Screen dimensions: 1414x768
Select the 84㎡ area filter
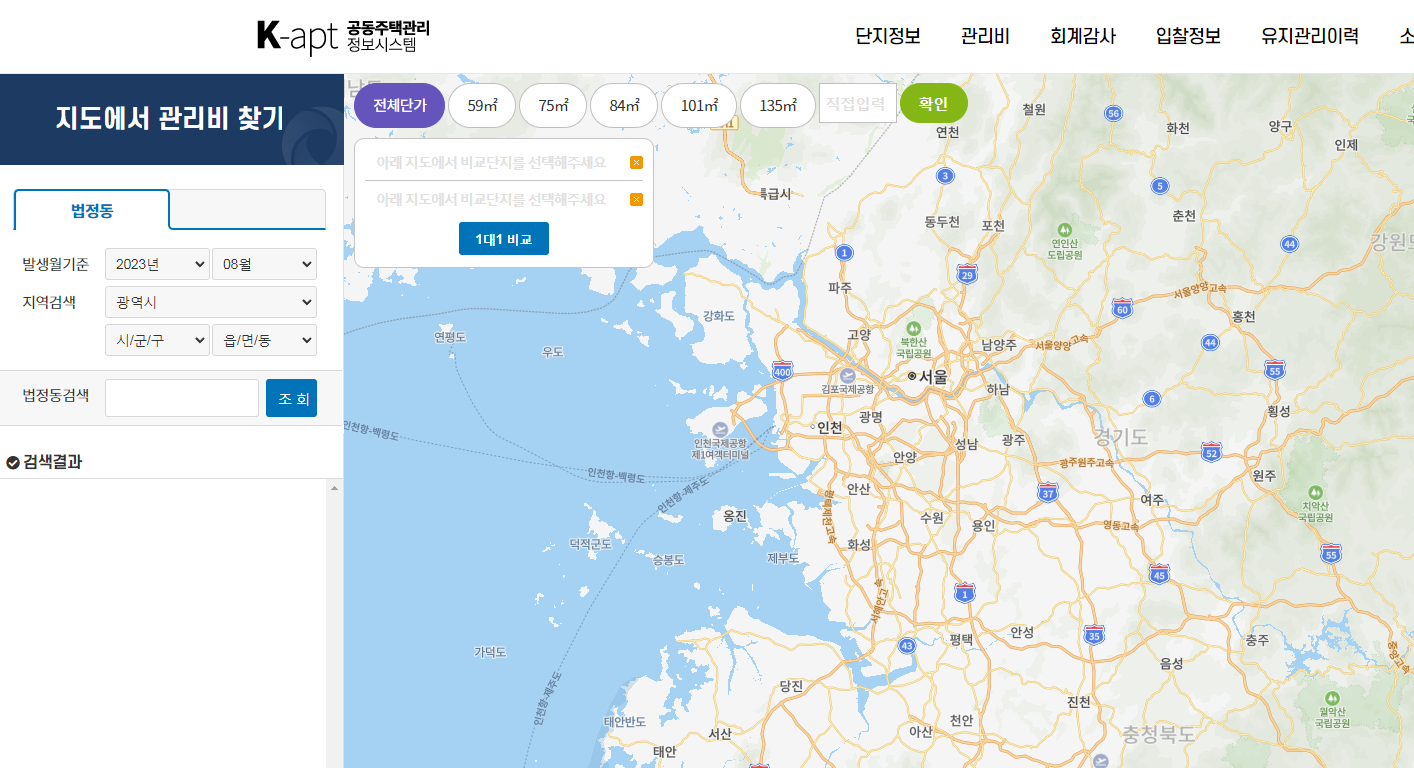pos(624,105)
